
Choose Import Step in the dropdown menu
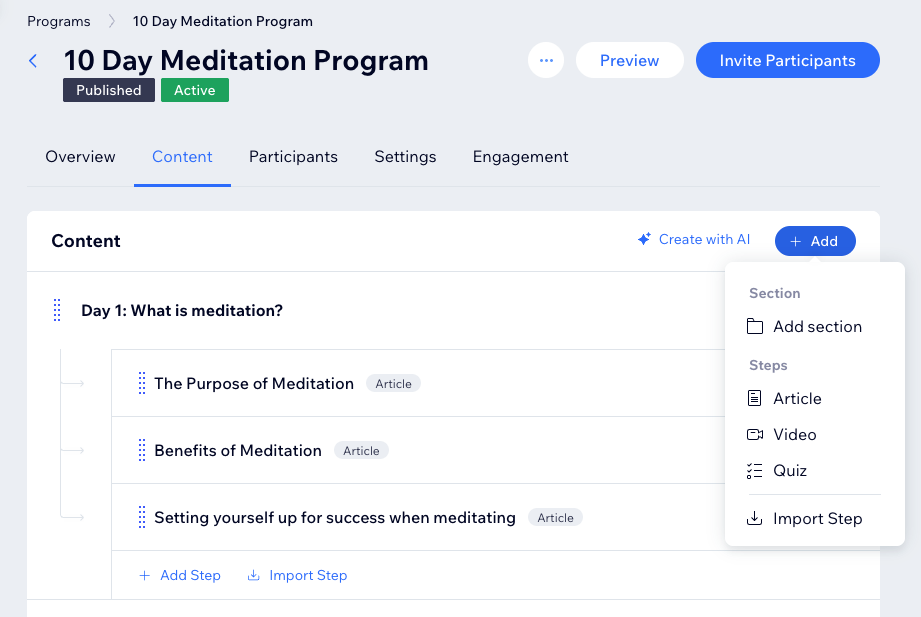816,518
